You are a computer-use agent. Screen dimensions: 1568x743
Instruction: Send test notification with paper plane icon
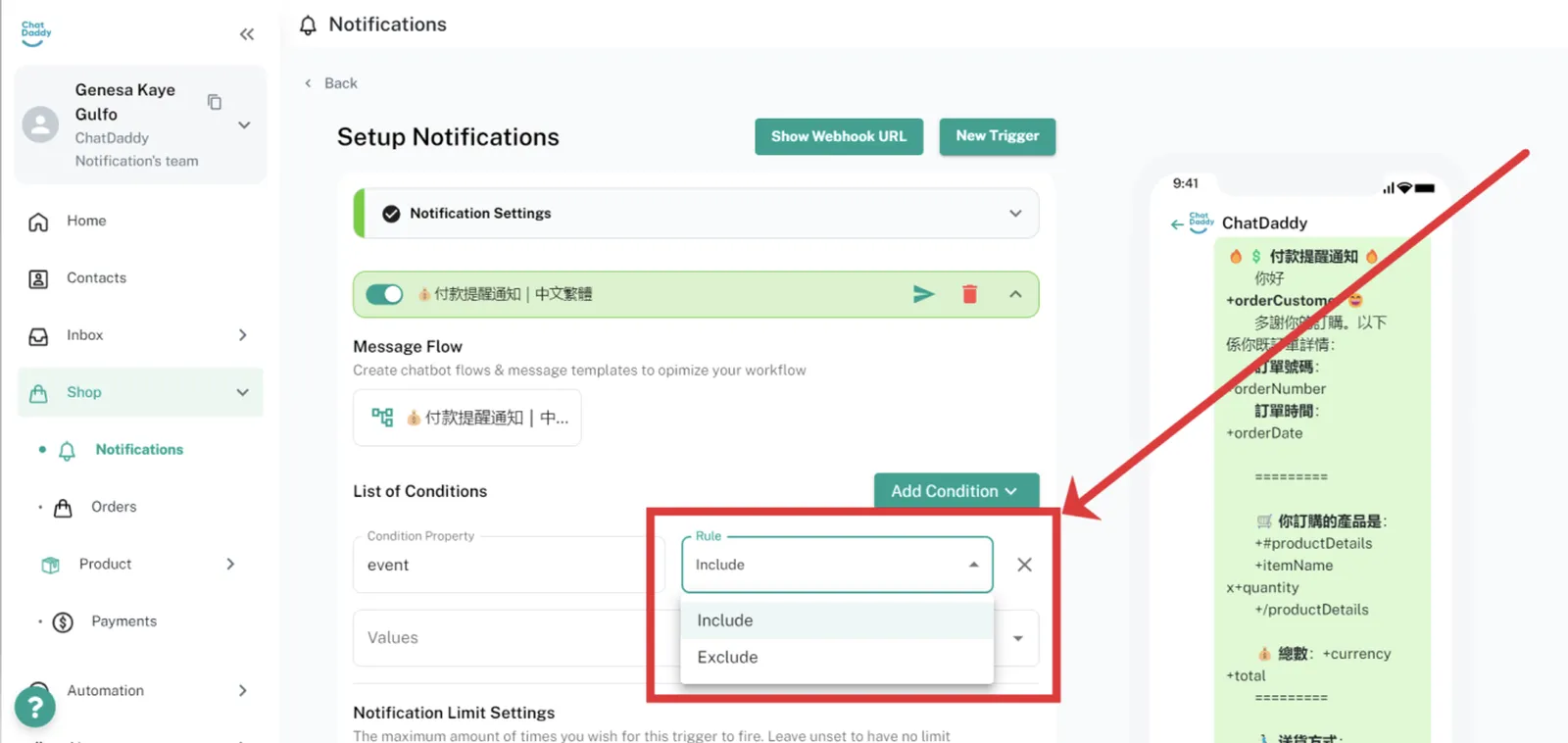click(x=923, y=294)
